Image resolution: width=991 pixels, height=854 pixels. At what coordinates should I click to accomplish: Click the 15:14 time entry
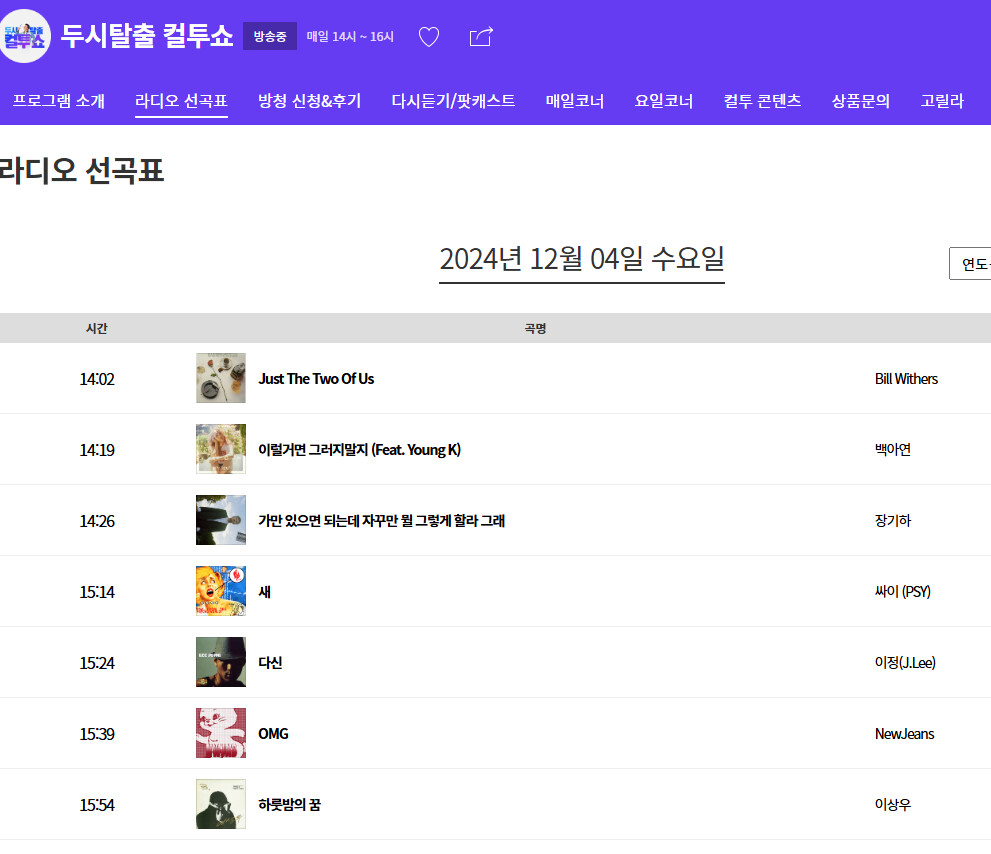[x=97, y=592]
